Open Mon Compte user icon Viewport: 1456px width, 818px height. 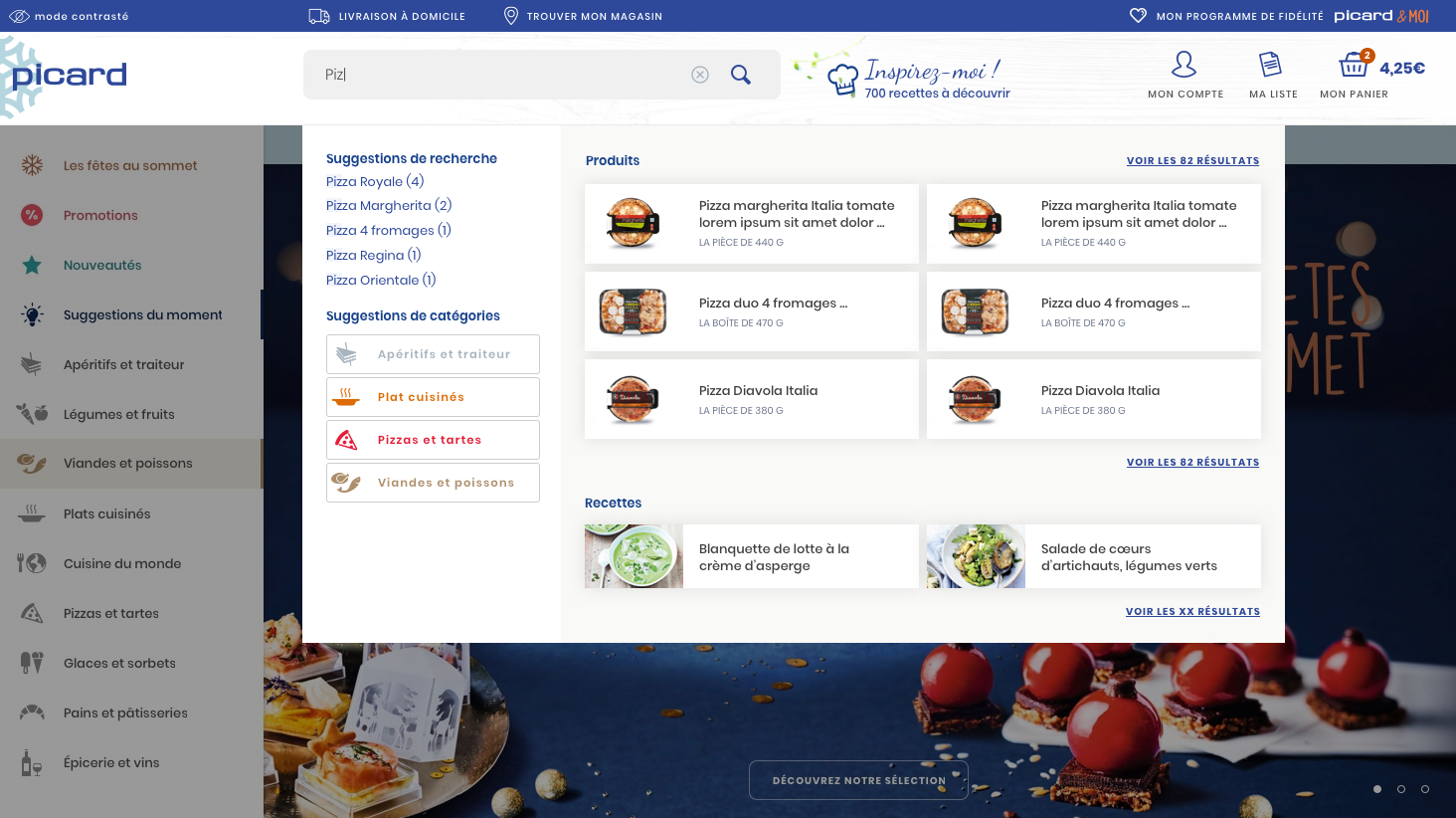pos(1183,65)
